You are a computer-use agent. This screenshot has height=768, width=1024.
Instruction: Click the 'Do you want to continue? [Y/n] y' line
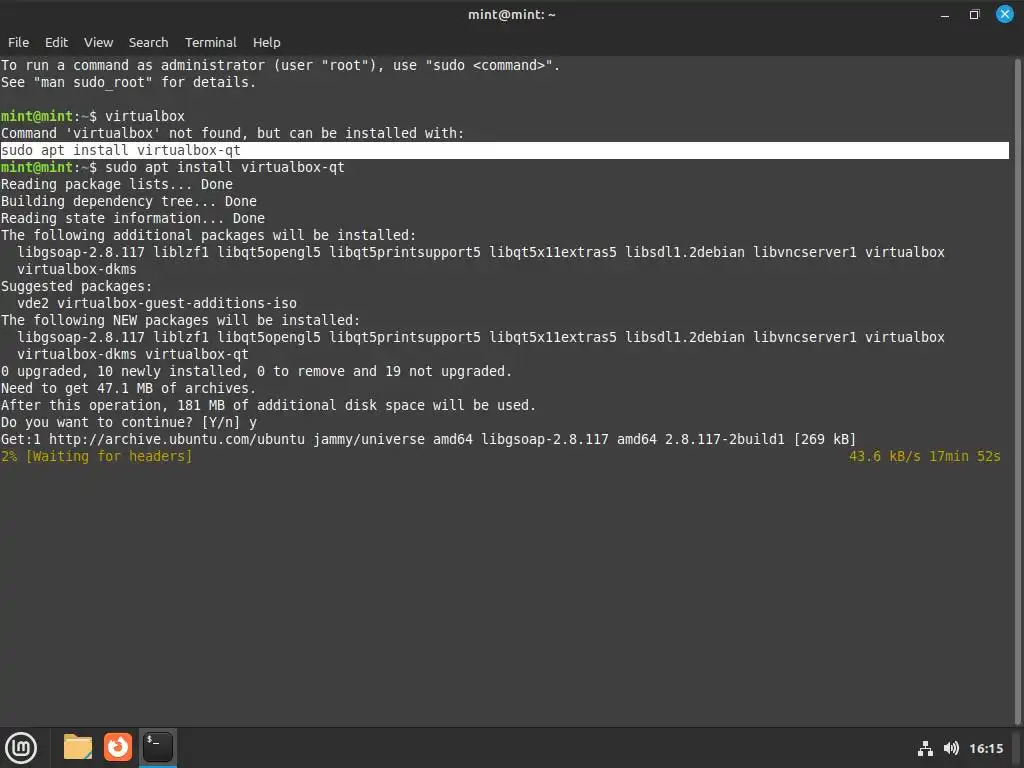tap(129, 422)
